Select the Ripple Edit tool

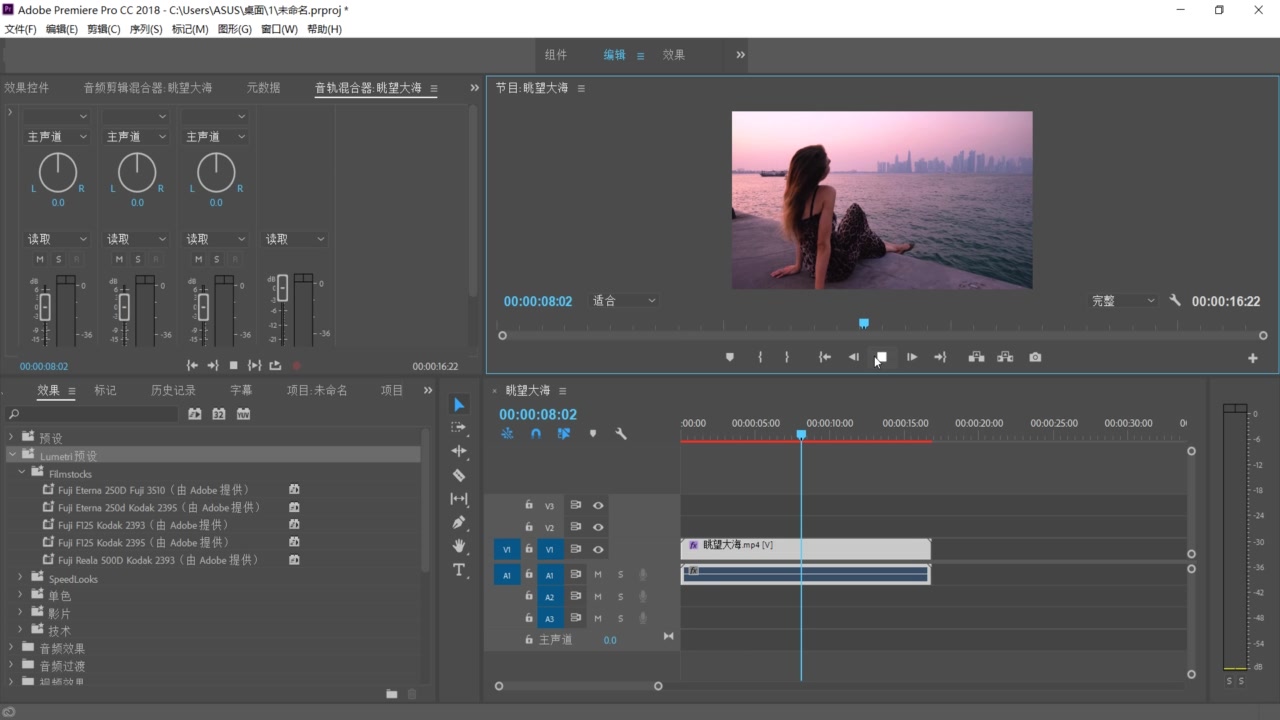tap(459, 451)
